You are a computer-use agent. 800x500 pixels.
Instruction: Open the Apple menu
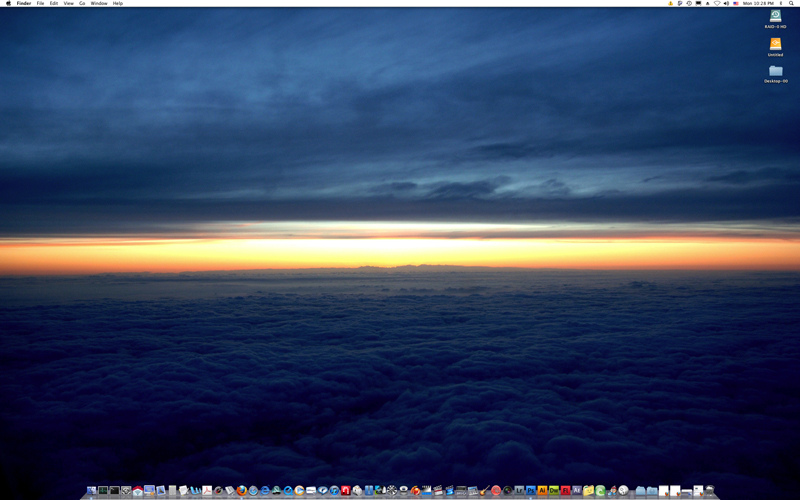(8, 3)
